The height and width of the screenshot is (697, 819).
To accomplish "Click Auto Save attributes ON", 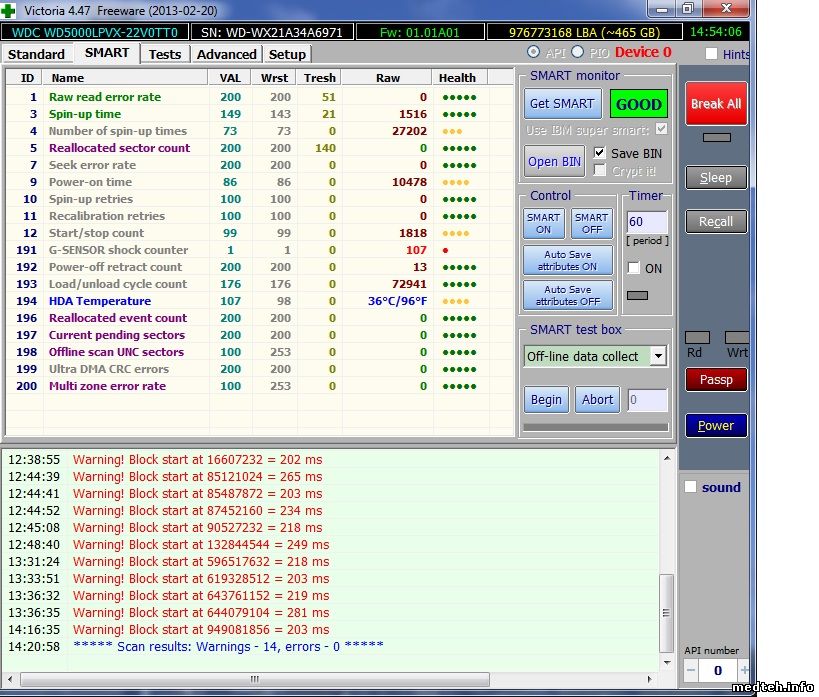I will 567,261.
